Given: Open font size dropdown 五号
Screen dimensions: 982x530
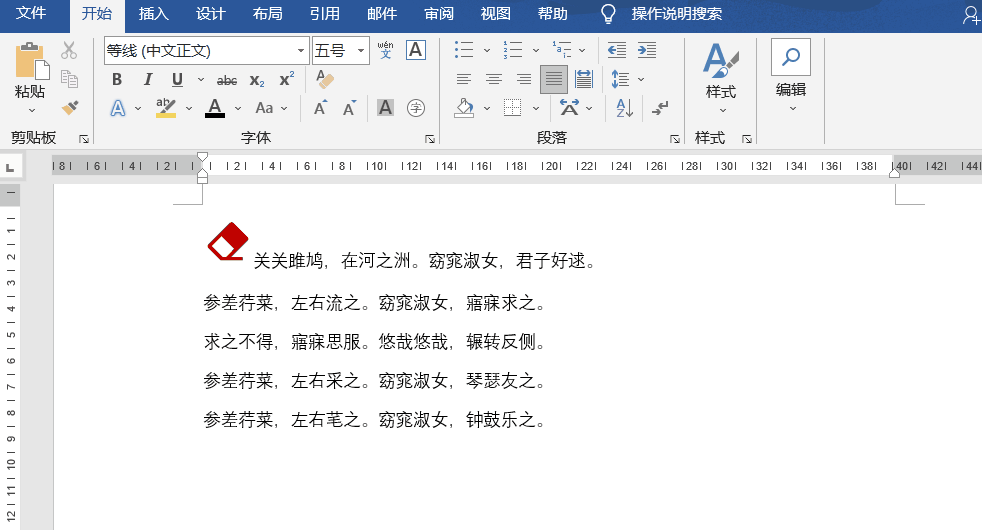Looking at the screenshot, I should tap(361, 51).
